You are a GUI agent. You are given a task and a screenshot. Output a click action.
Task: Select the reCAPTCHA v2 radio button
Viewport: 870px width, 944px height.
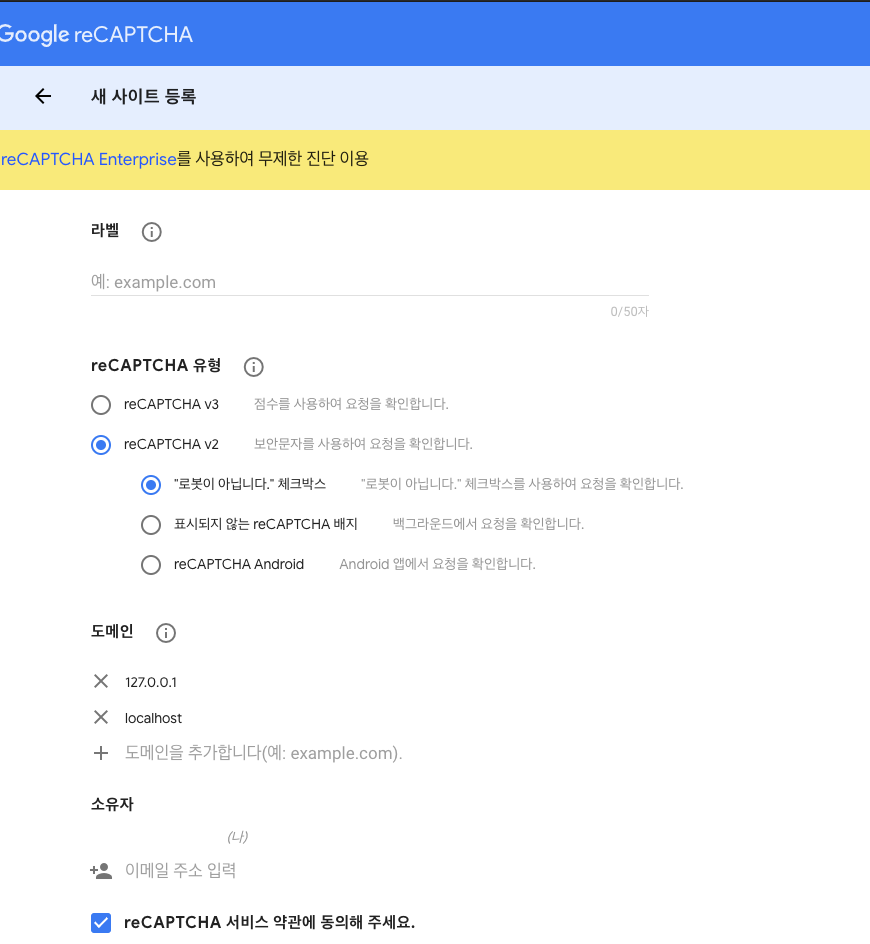click(x=101, y=445)
